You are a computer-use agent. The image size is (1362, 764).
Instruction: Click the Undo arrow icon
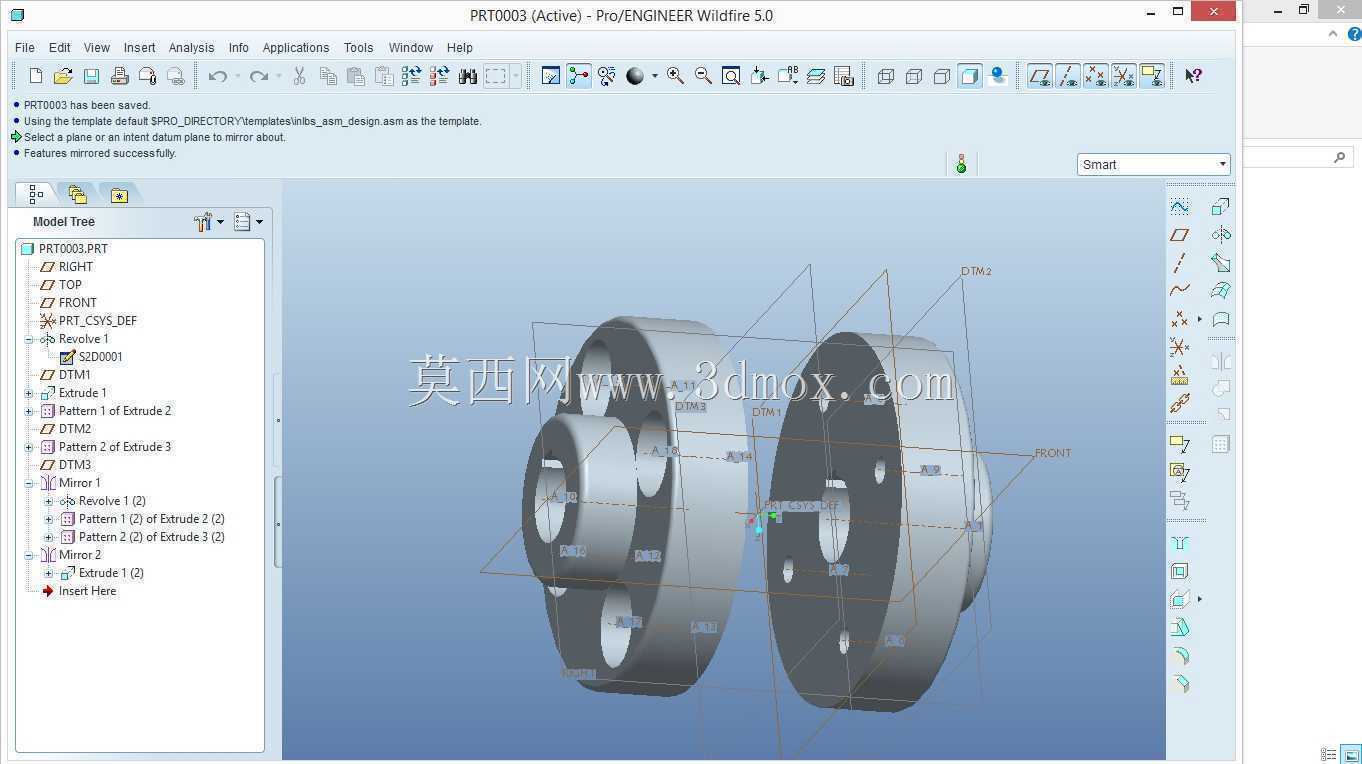click(217, 76)
